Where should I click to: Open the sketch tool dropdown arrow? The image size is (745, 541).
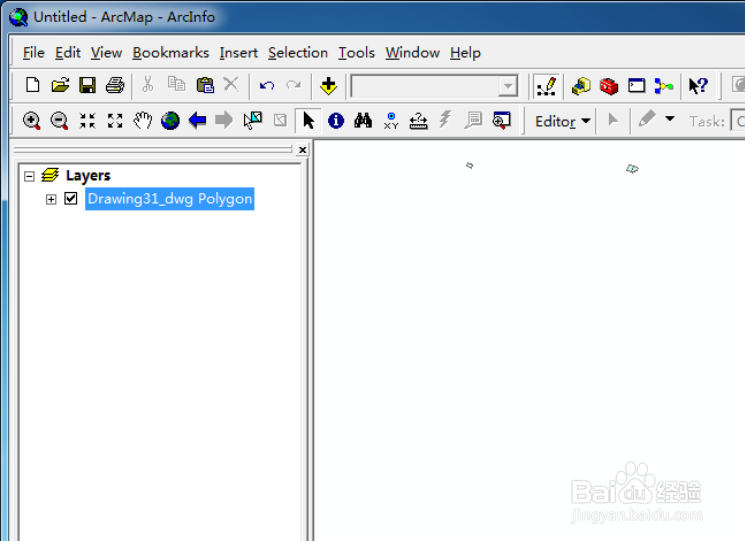tap(669, 119)
